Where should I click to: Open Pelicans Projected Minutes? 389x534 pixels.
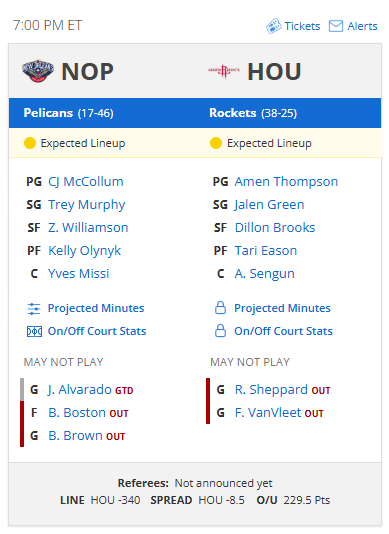point(96,308)
